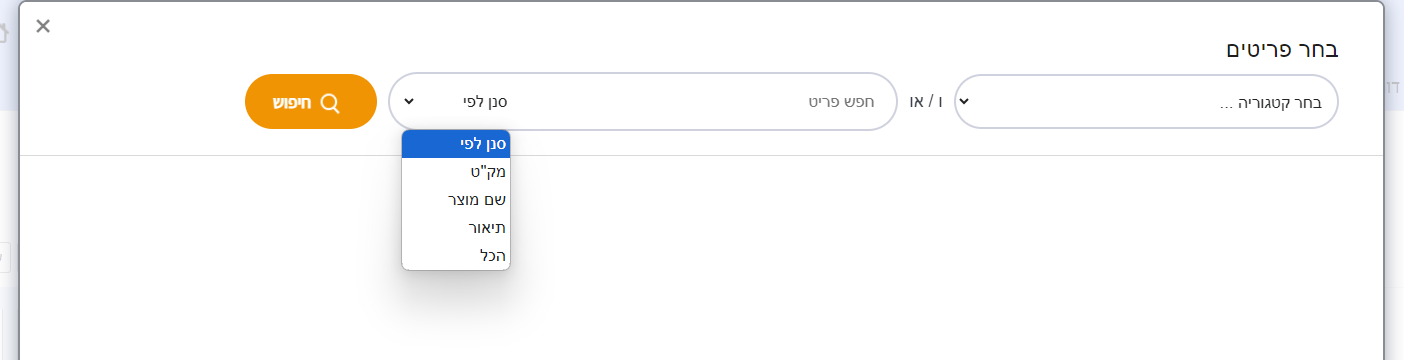Open the בחר קטגוריה category dropdown
This screenshot has width=1404, height=360.
(1146, 101)
